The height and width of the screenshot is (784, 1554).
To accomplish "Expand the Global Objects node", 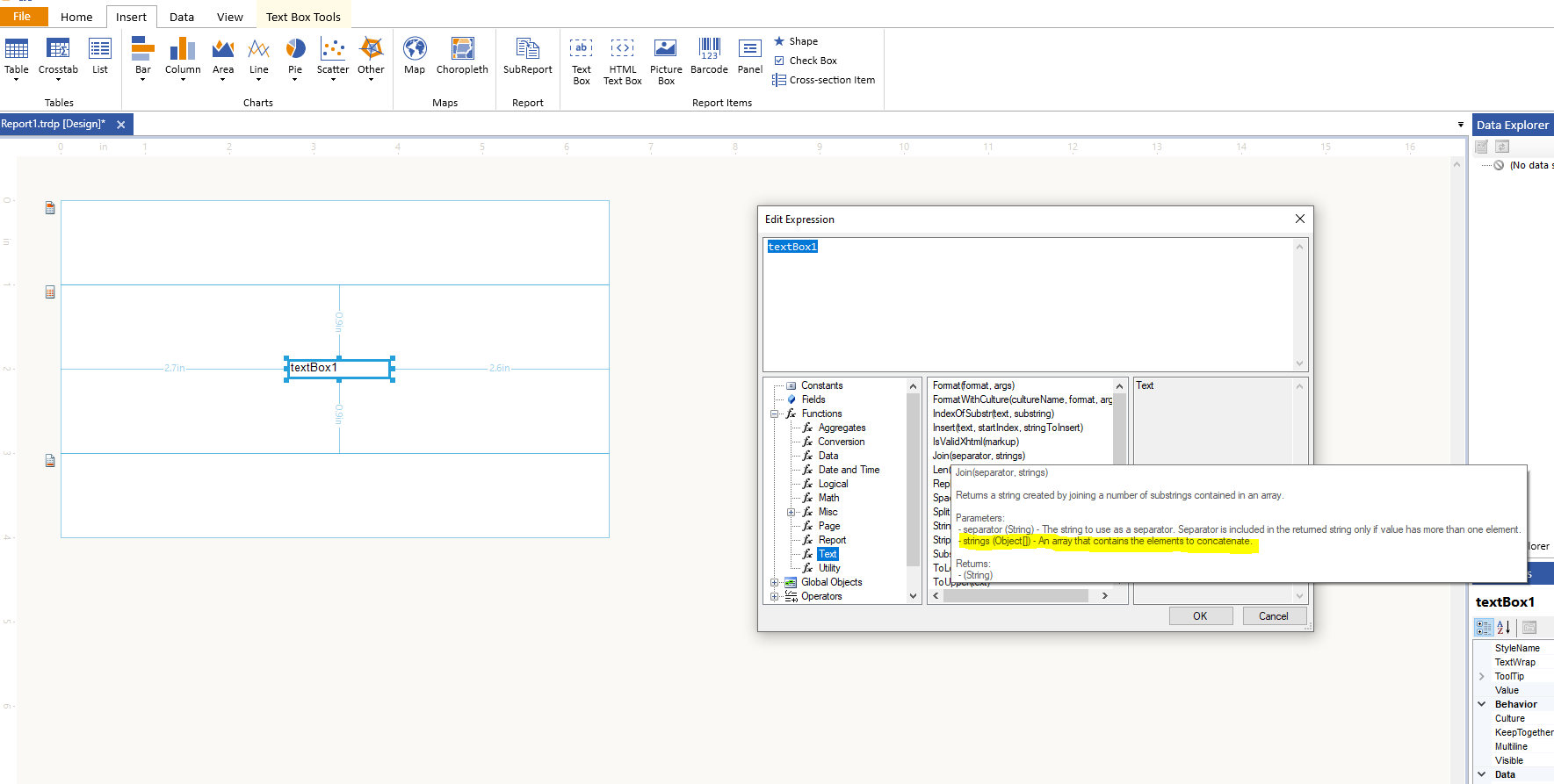I will (775, 582).
